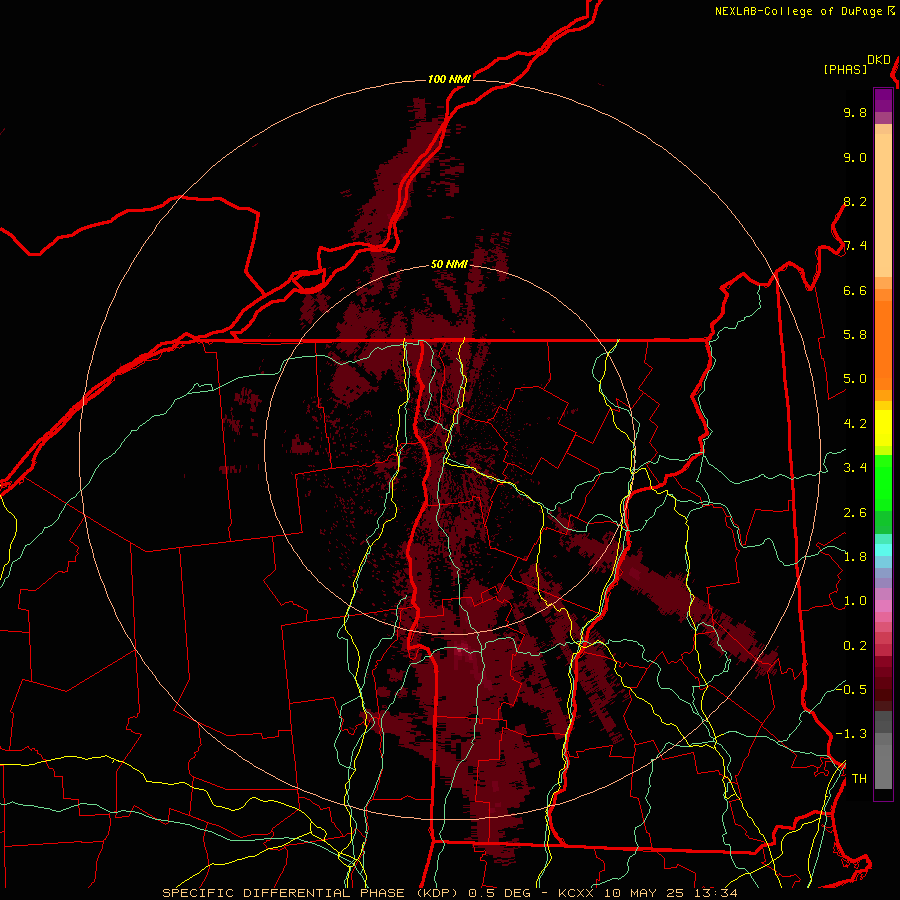The image size is (900, 900).
Task: Pick the bright green color bar segment
Action: click(x=883, y=483)
